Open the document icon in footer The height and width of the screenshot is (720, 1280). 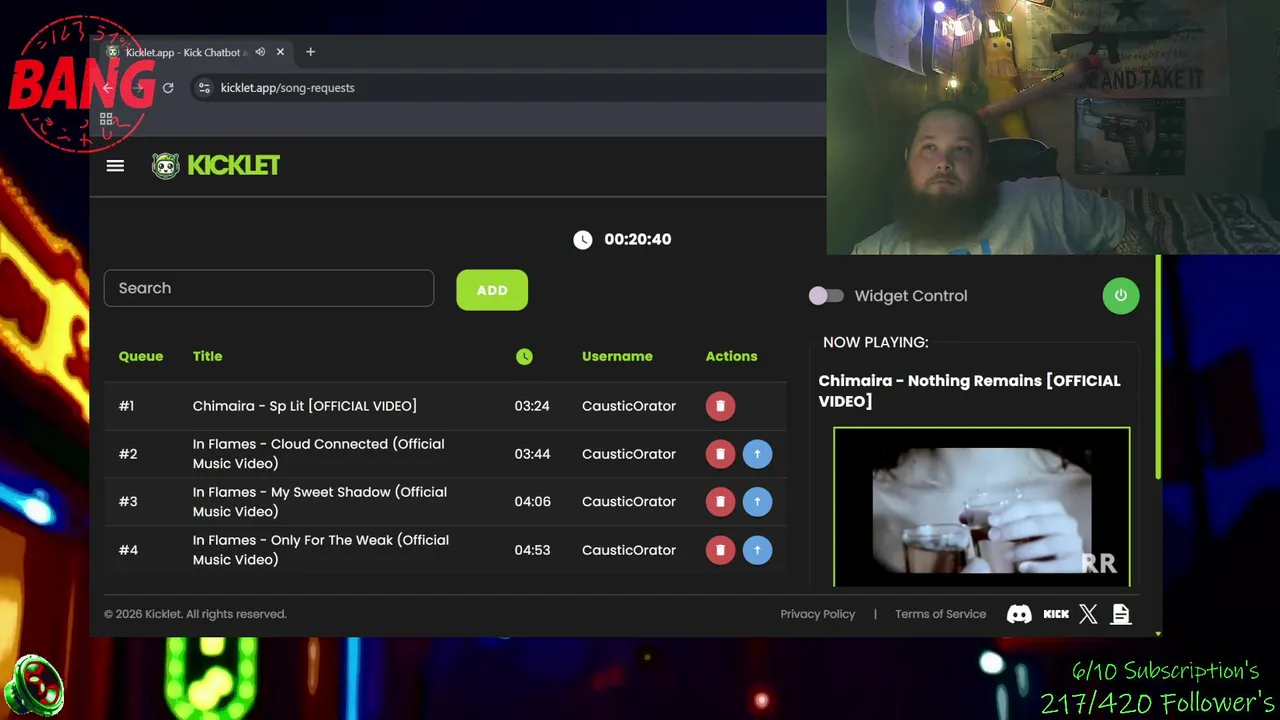[1121, 614]
